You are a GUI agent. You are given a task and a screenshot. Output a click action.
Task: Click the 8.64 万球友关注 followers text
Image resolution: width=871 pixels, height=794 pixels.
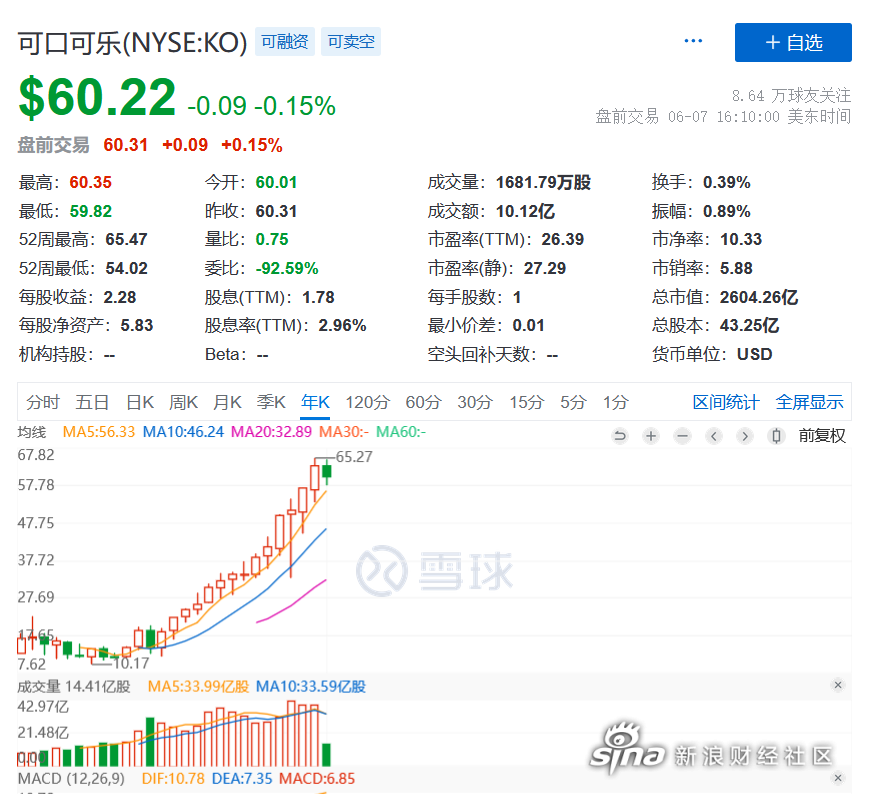click(791, 96)
